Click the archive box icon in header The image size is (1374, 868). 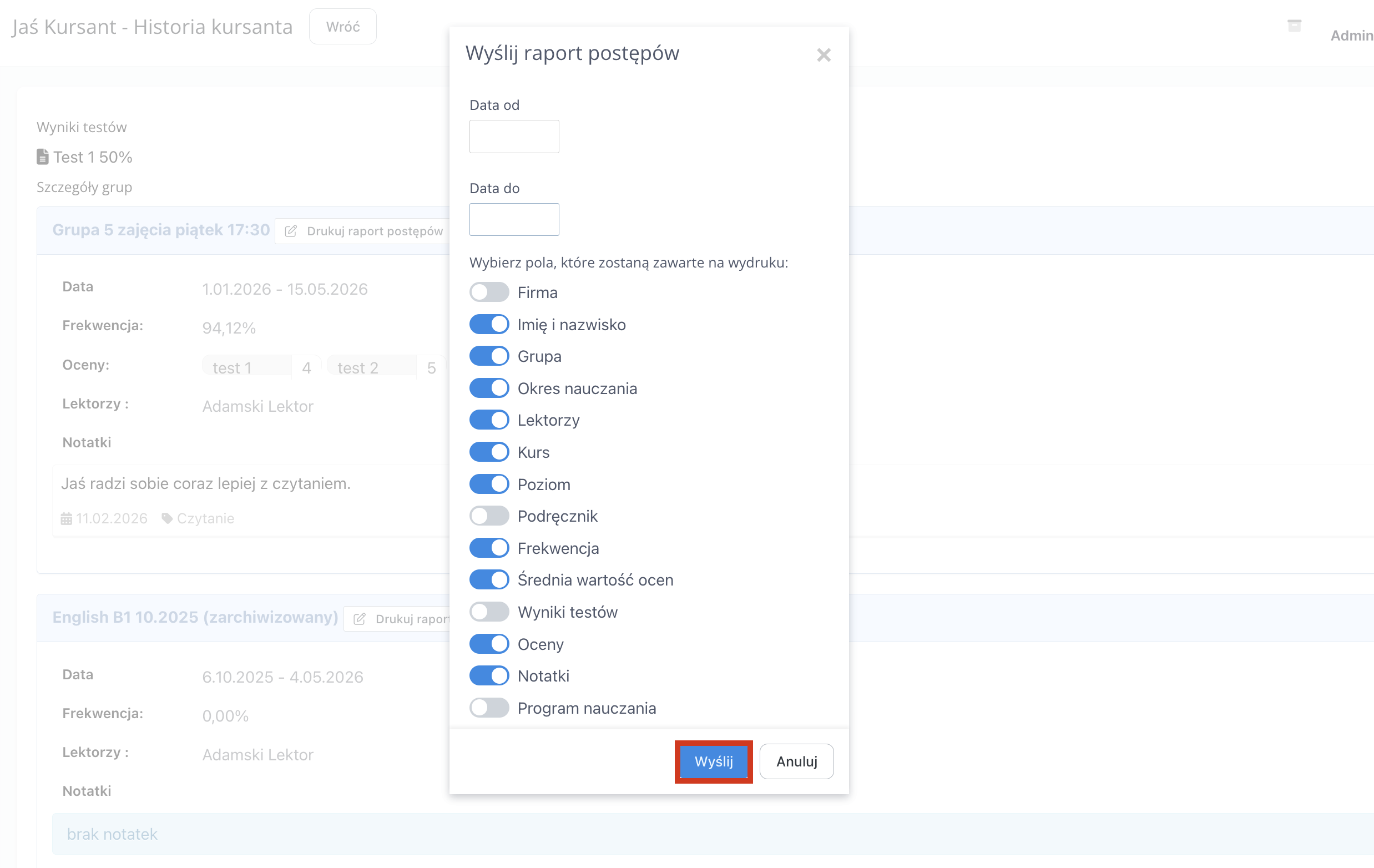pyautogui.click(x=1294, y=26)
